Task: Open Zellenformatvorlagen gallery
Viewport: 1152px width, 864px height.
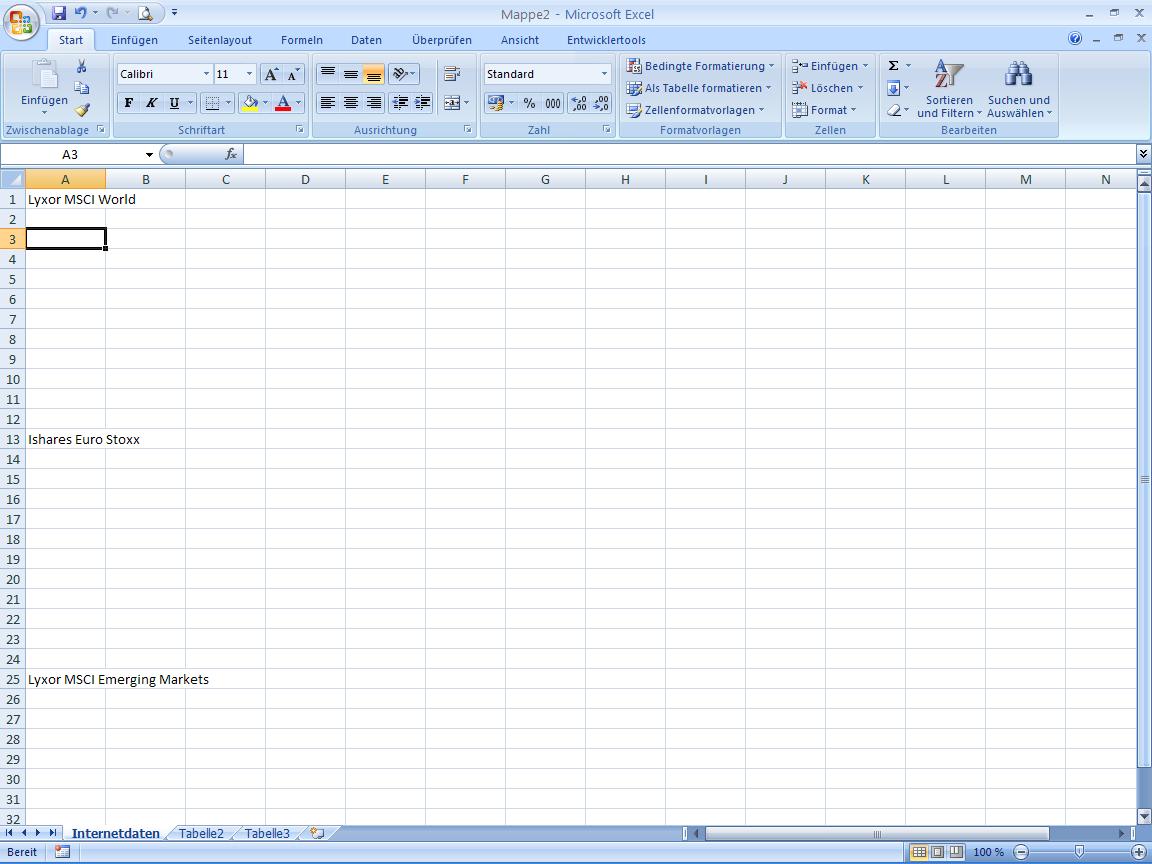Action: [695, 110]
